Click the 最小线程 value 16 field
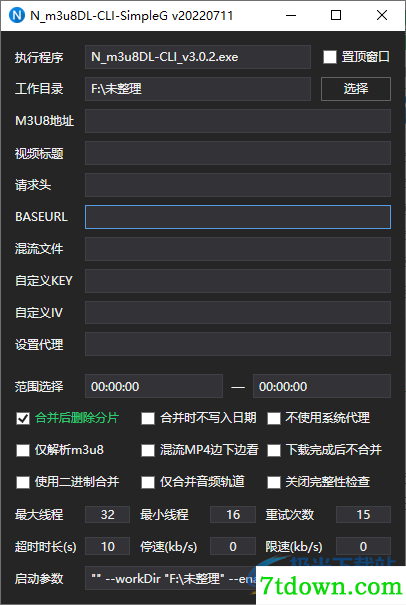The height and width of the screenshot is (605, 406). pos(233,515)
